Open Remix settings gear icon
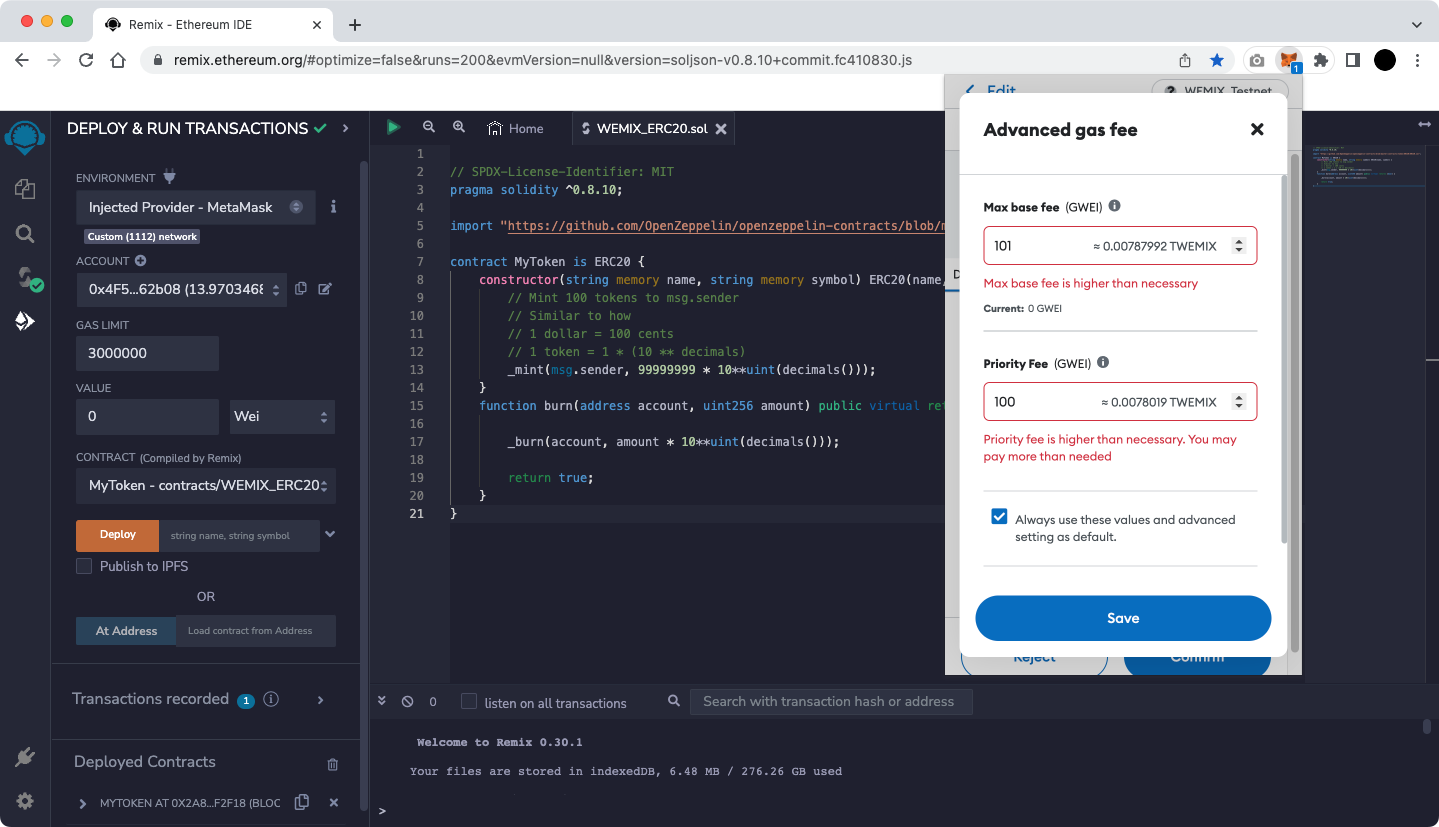Screen dimensions: 1439x827 pos(25,801)
